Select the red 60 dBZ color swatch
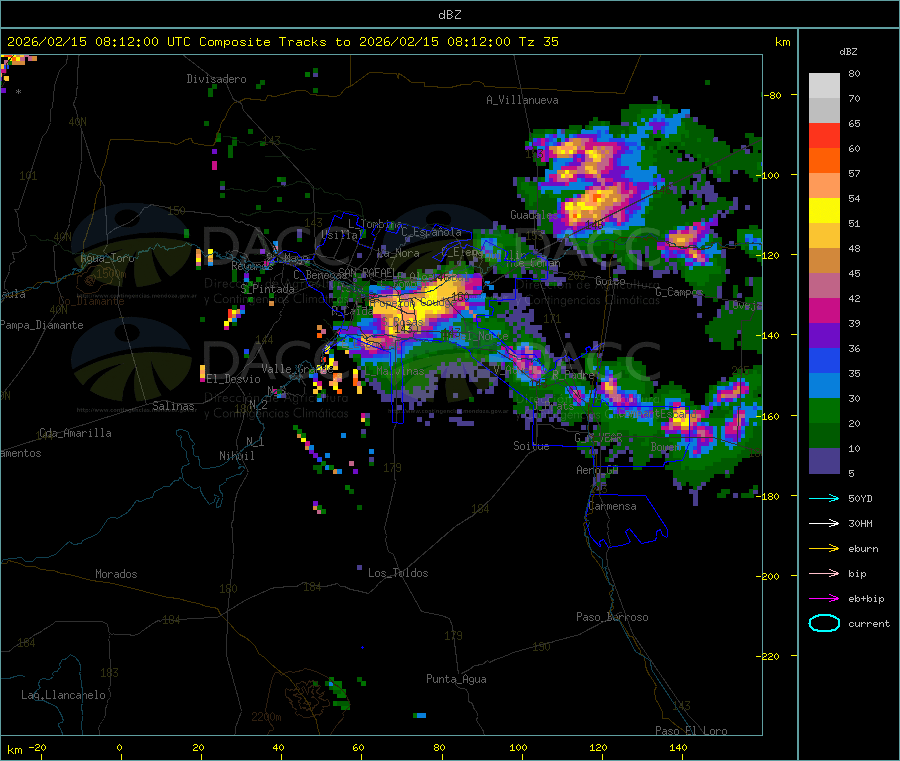Viewport: 900px width, 761px height. (824, 135)
